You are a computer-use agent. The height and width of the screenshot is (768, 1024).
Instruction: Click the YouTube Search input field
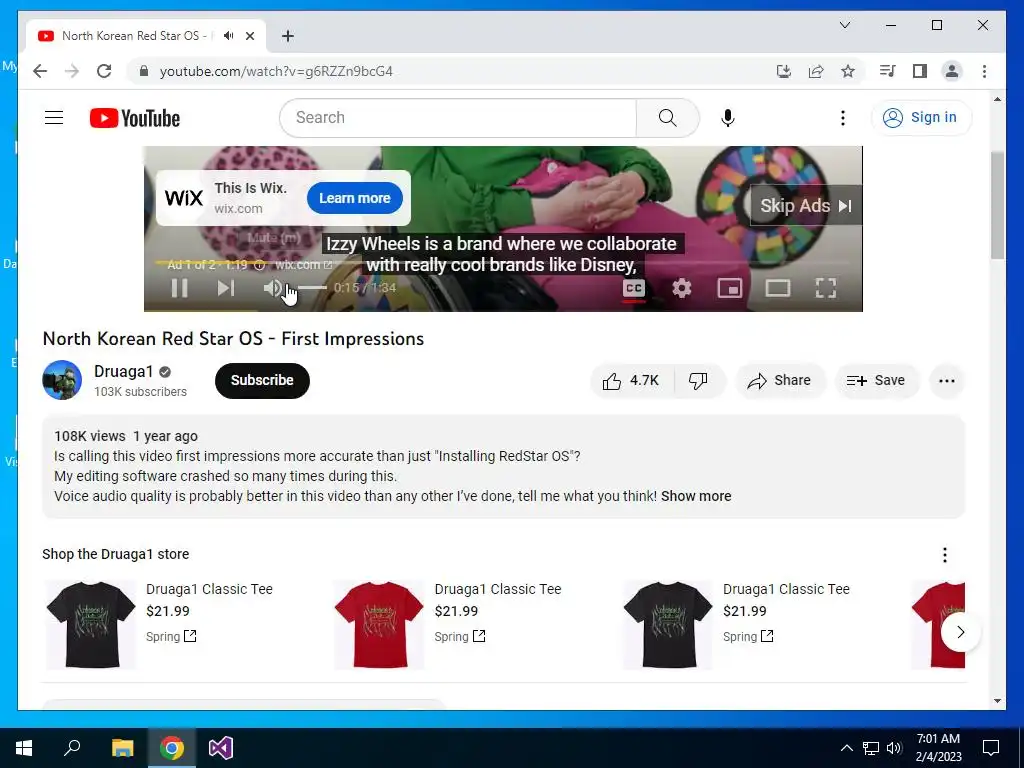coord(458,118)
